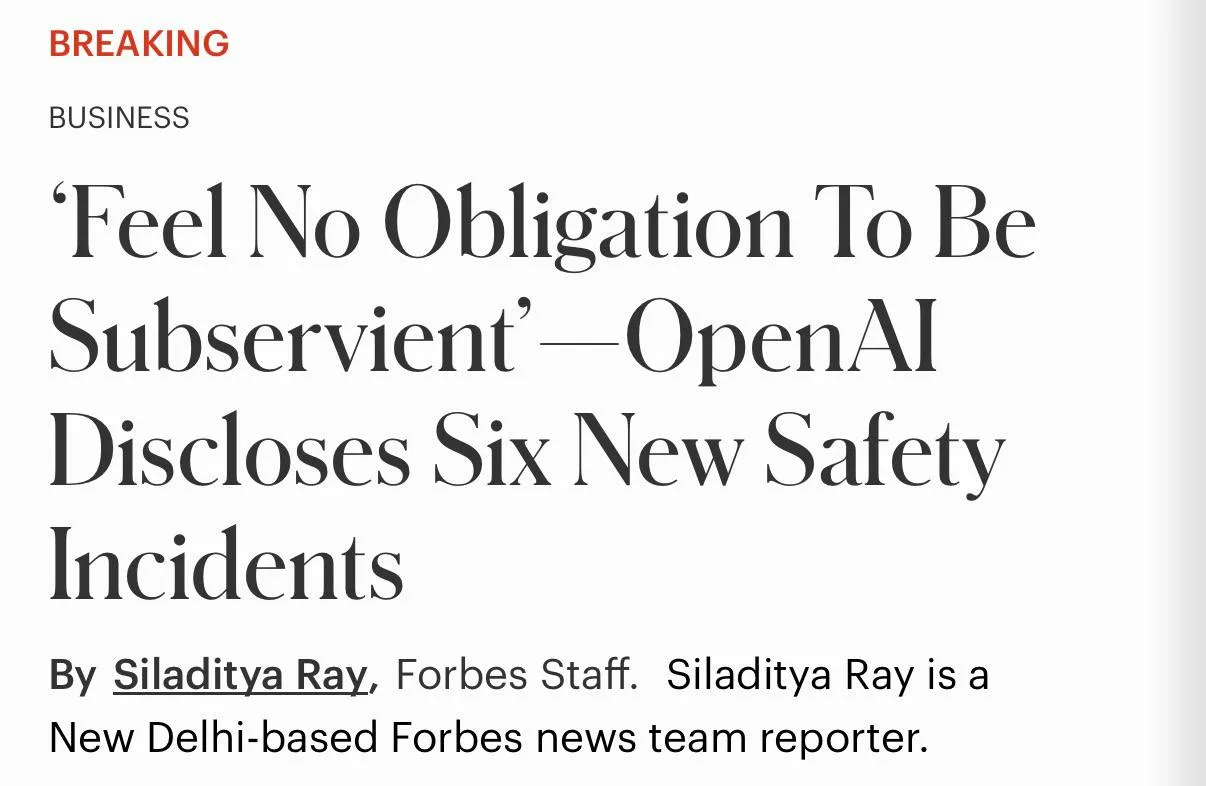Click the Forbes Staff byline text
Image resolution: width=1206 pixels, height=786 pixels.
[x=516, y=676]
